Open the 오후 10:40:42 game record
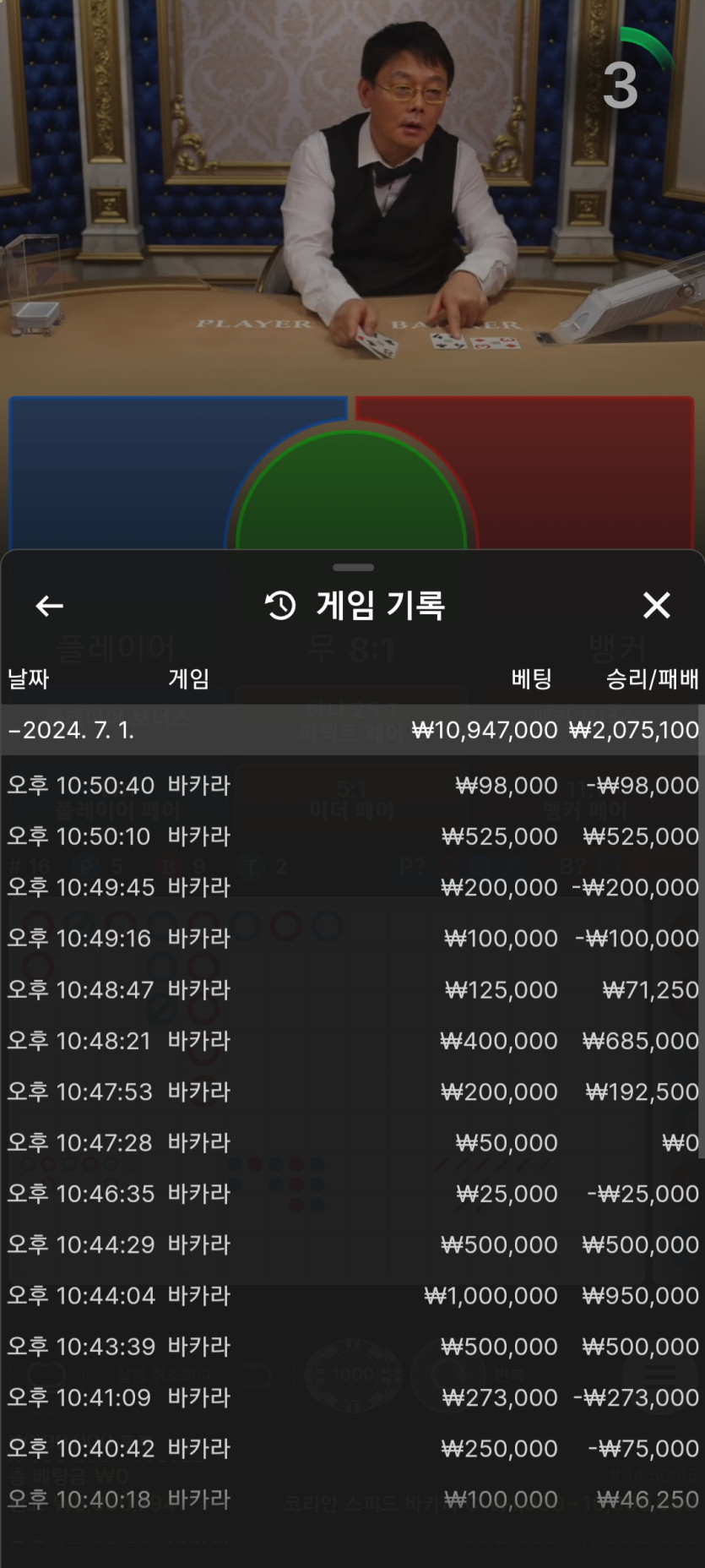Viewport: 705px width, 1568px height. (x=352, y=1448)
